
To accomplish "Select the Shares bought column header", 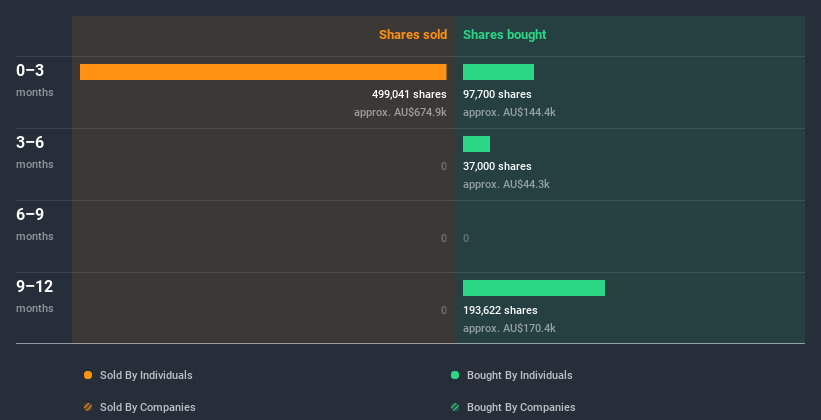I will click(x=505, y=35).
